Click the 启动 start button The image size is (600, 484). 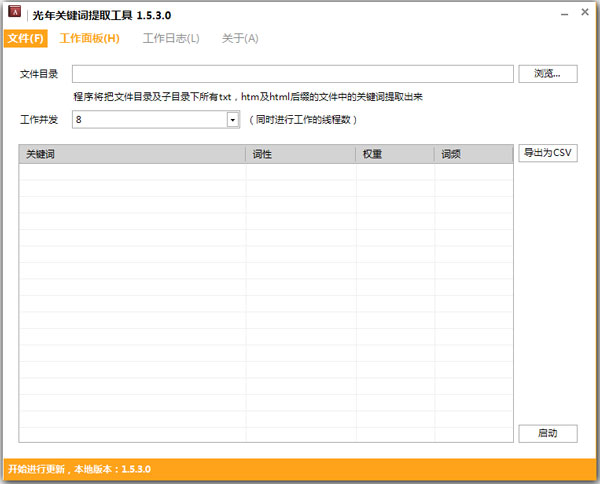point(548,433)
